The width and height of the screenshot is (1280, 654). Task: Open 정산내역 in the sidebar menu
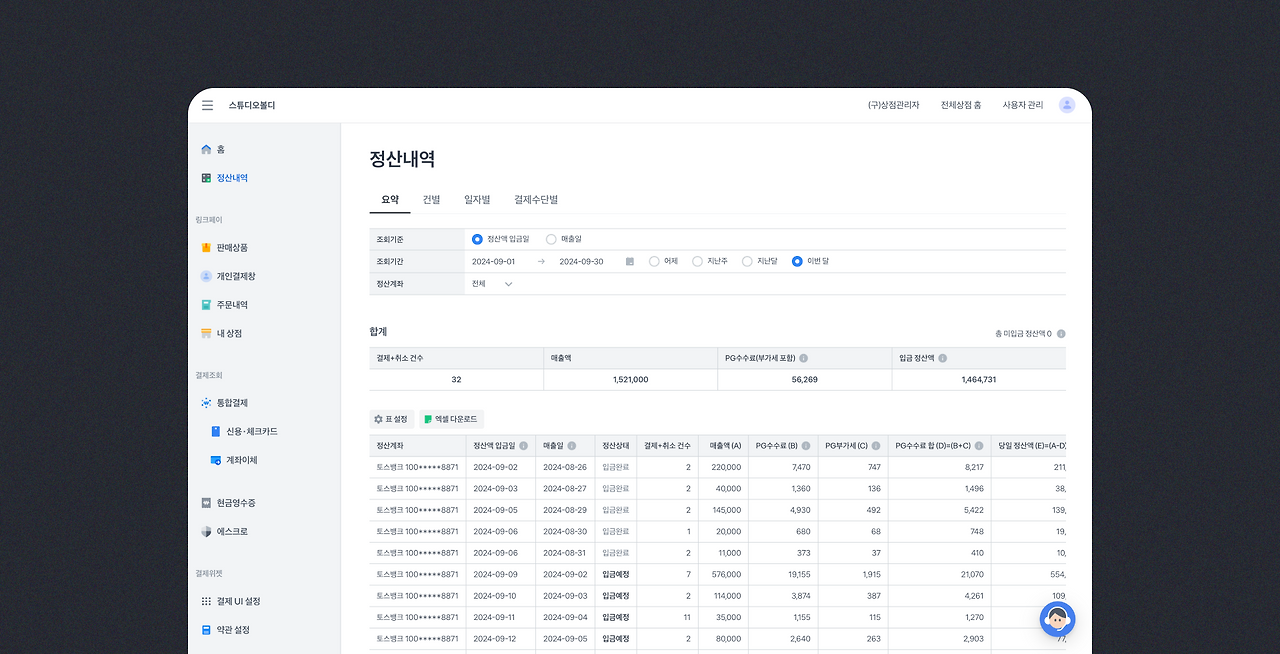tap(232, 178)
